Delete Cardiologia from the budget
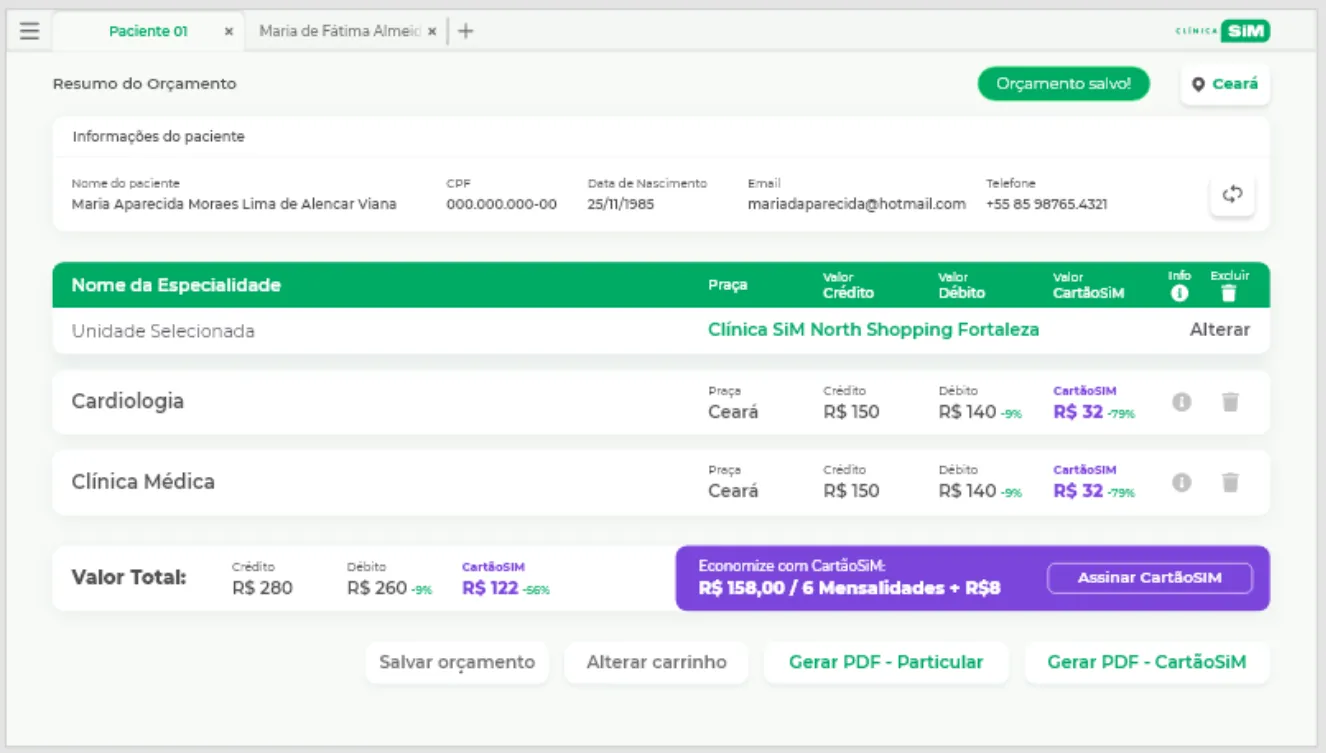Image resolution: width=1326 pixels, height=753 pixels. coord(1230,401)
